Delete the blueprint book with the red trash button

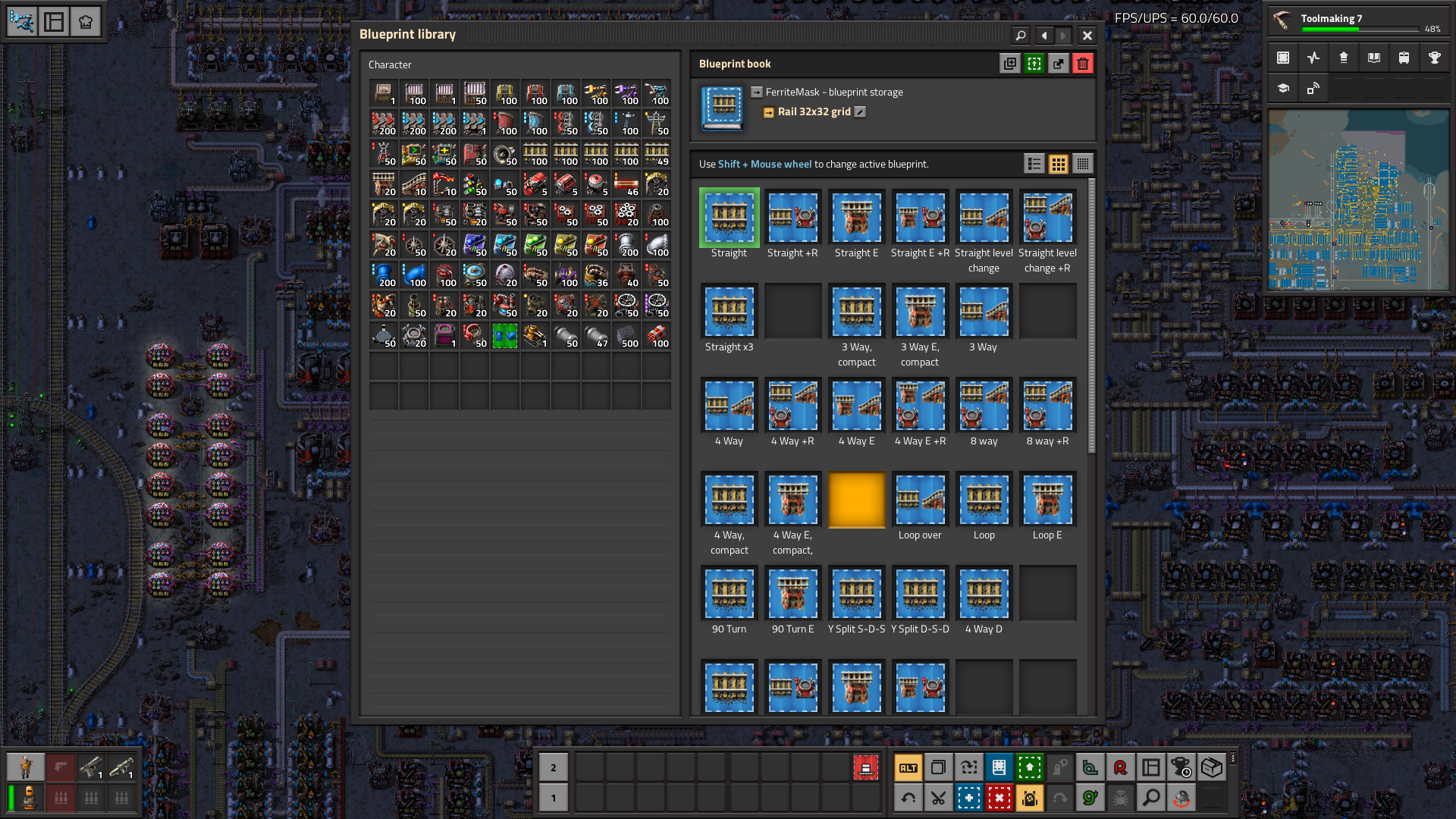click(1083, 64)
